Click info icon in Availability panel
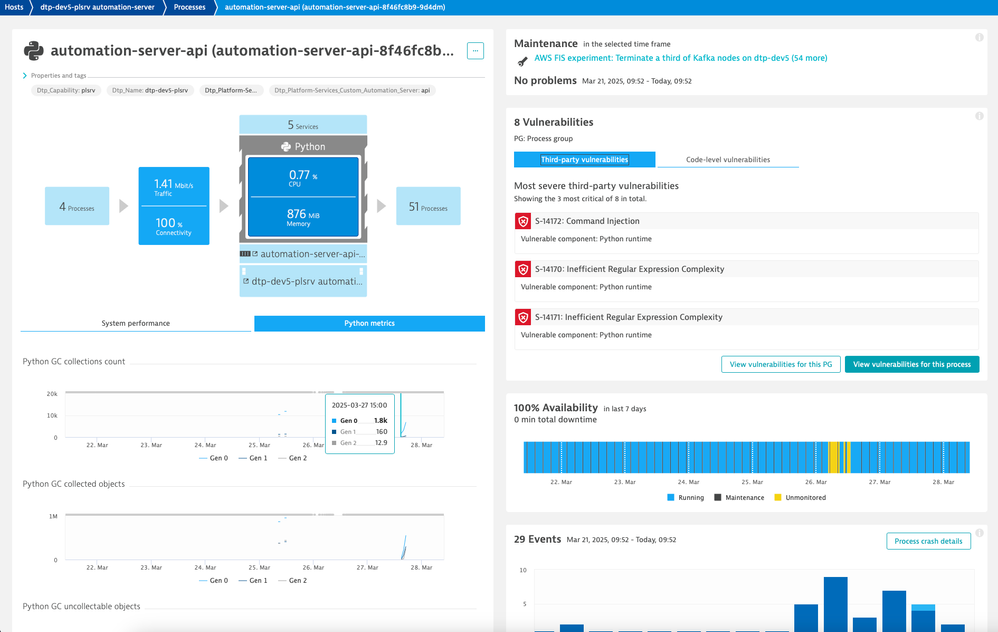Image resolution: width=998 pixels, height=632 pixels. tap(979, 402)
